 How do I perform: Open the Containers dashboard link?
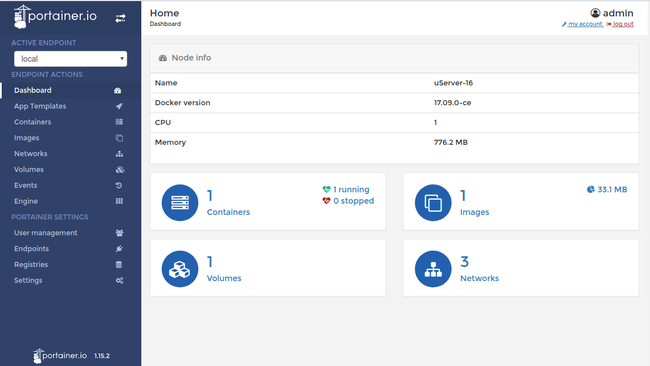click(228, 212)
